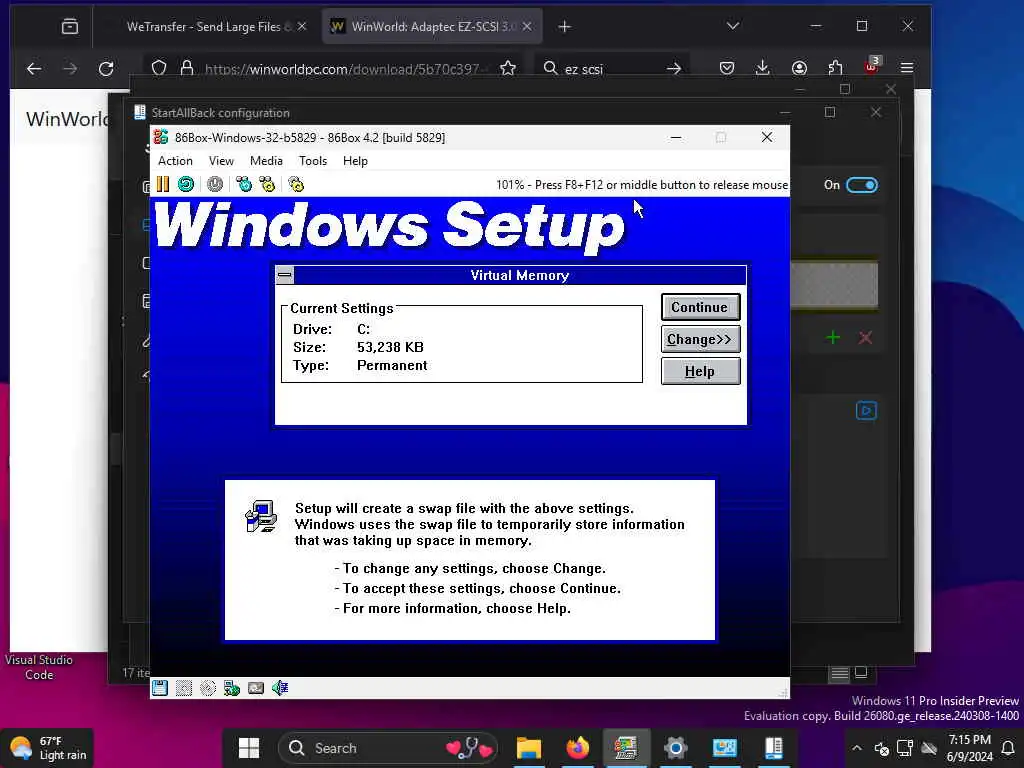The image size is (1024, 768).
Task: Open Settings gear on taskbar
Action: pyautogui.click(x=676, y=748)
